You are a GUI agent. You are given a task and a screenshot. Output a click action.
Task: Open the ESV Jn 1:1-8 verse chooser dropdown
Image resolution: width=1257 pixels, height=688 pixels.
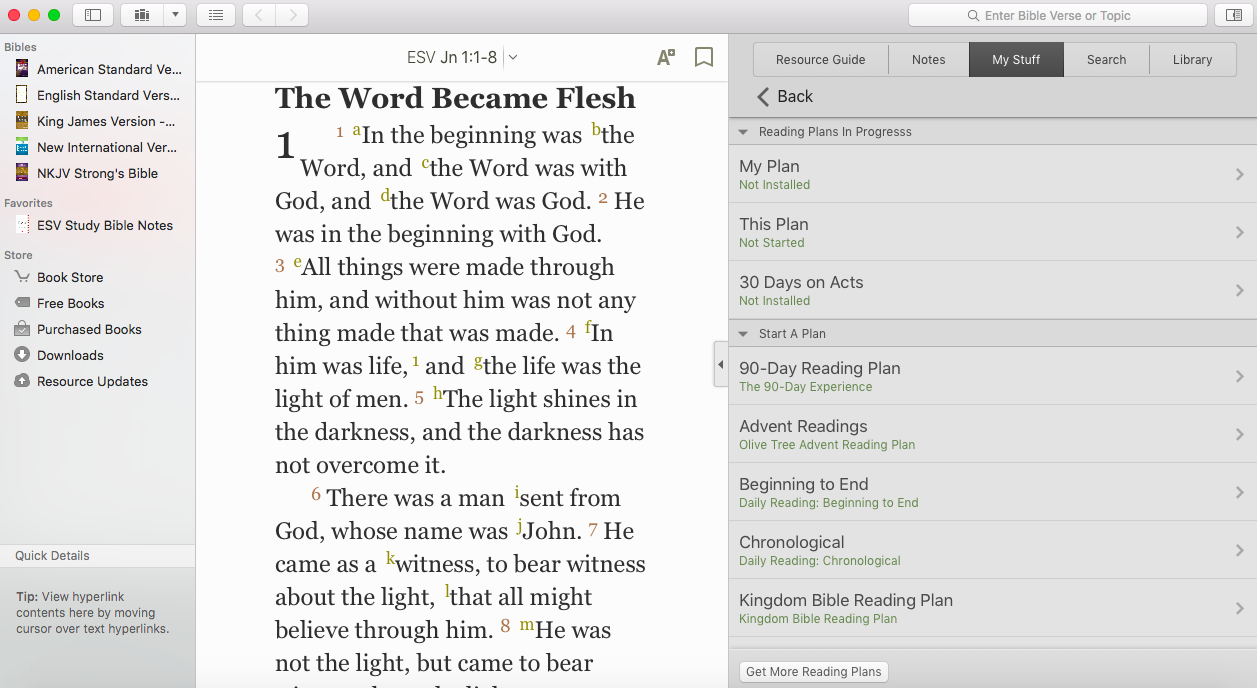click(513, 57)
